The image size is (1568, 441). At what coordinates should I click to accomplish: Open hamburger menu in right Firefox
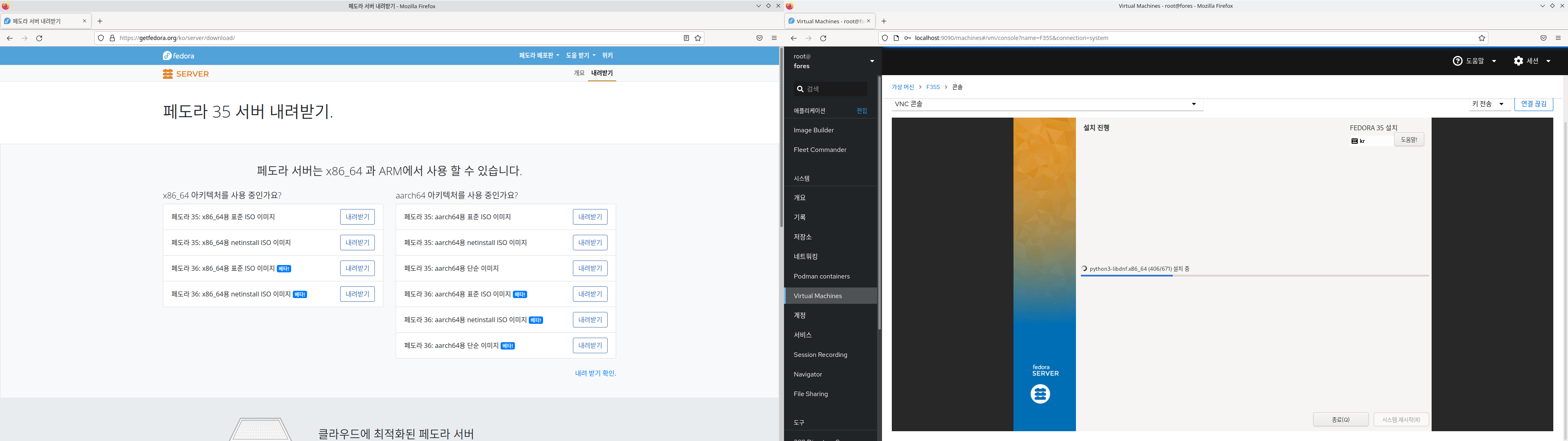1558,38
